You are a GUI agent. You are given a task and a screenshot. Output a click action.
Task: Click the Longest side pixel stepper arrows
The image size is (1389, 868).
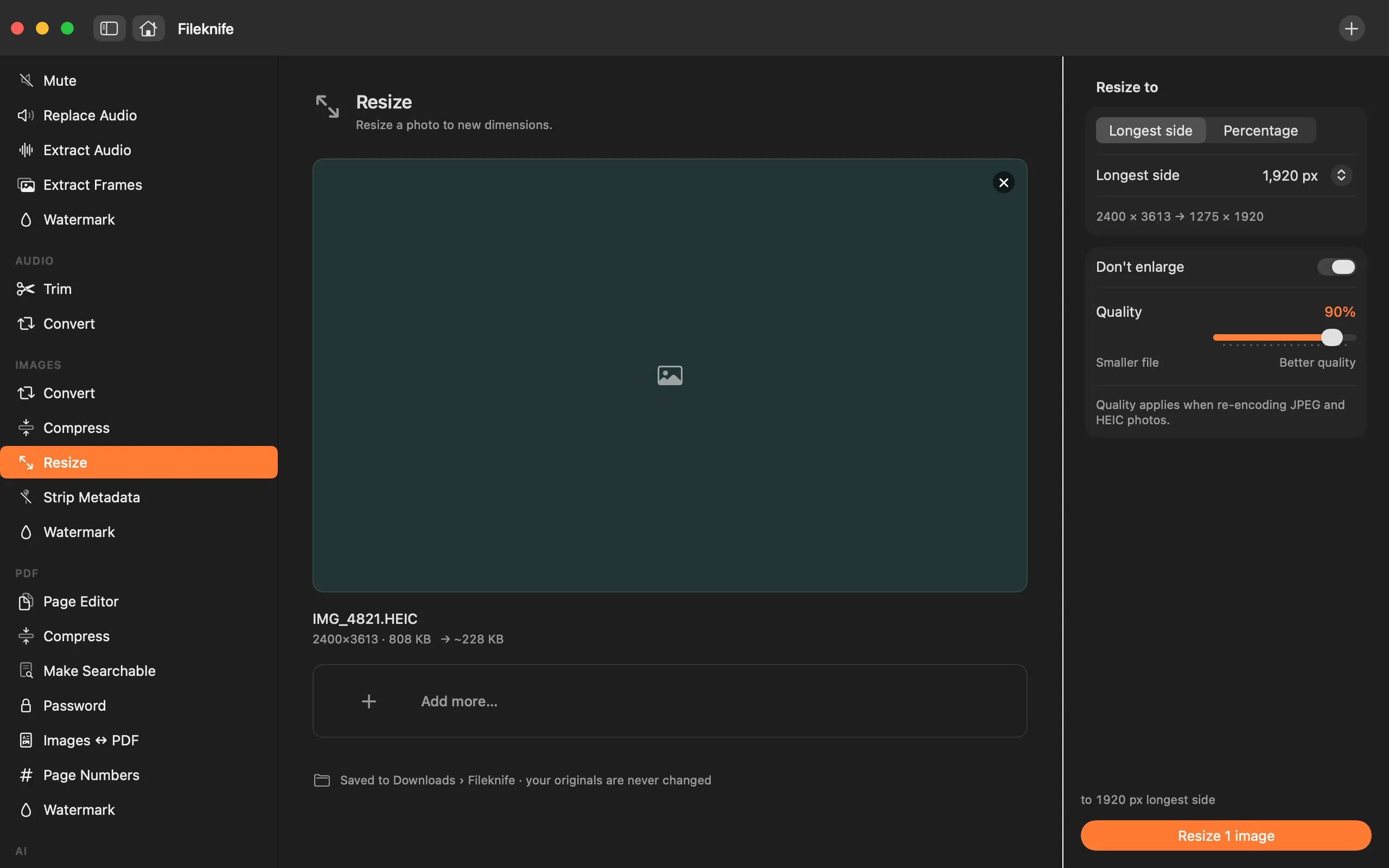(x=1341, y=175)
